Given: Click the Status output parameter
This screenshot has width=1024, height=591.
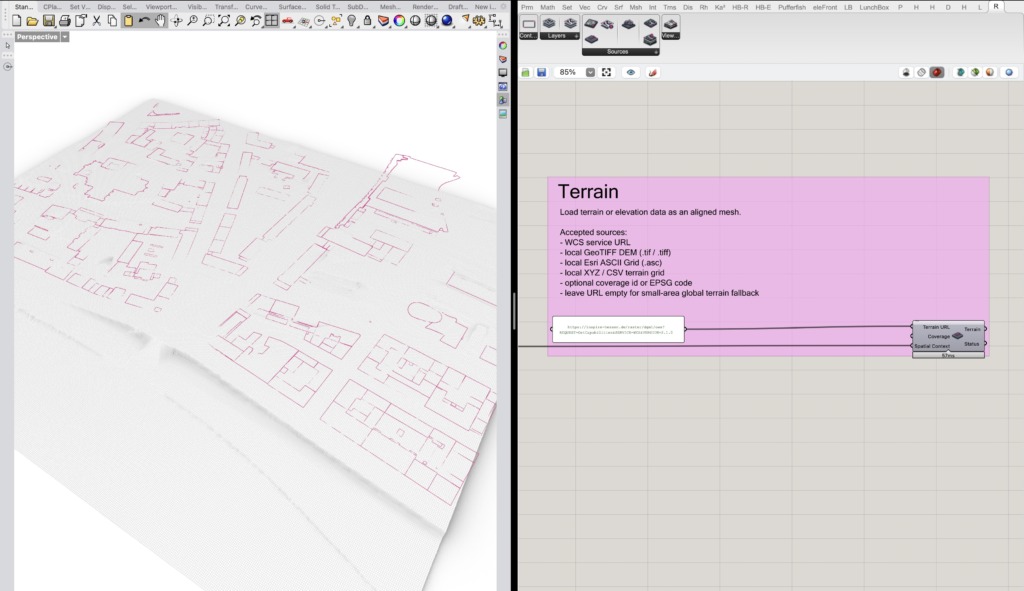Looking at the screenshot, I should [972, 343].
